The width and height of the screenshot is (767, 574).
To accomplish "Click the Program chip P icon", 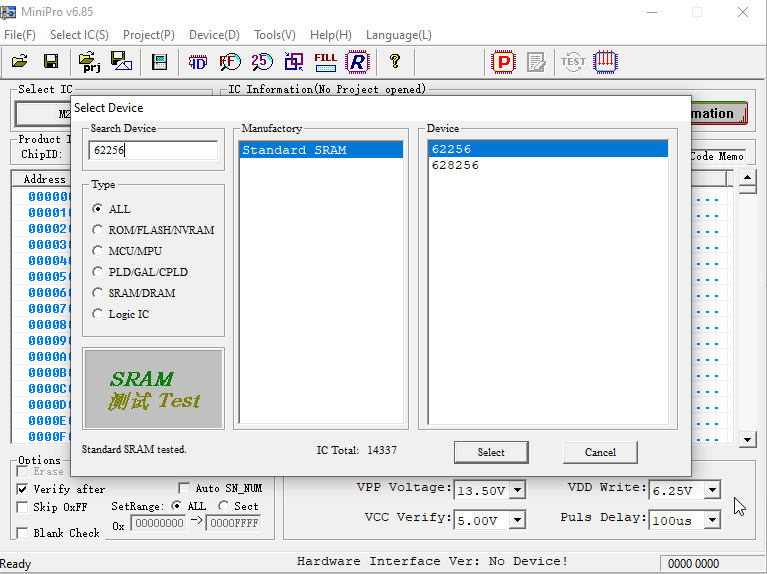I will pyautogui.click(x=504, y=62).
